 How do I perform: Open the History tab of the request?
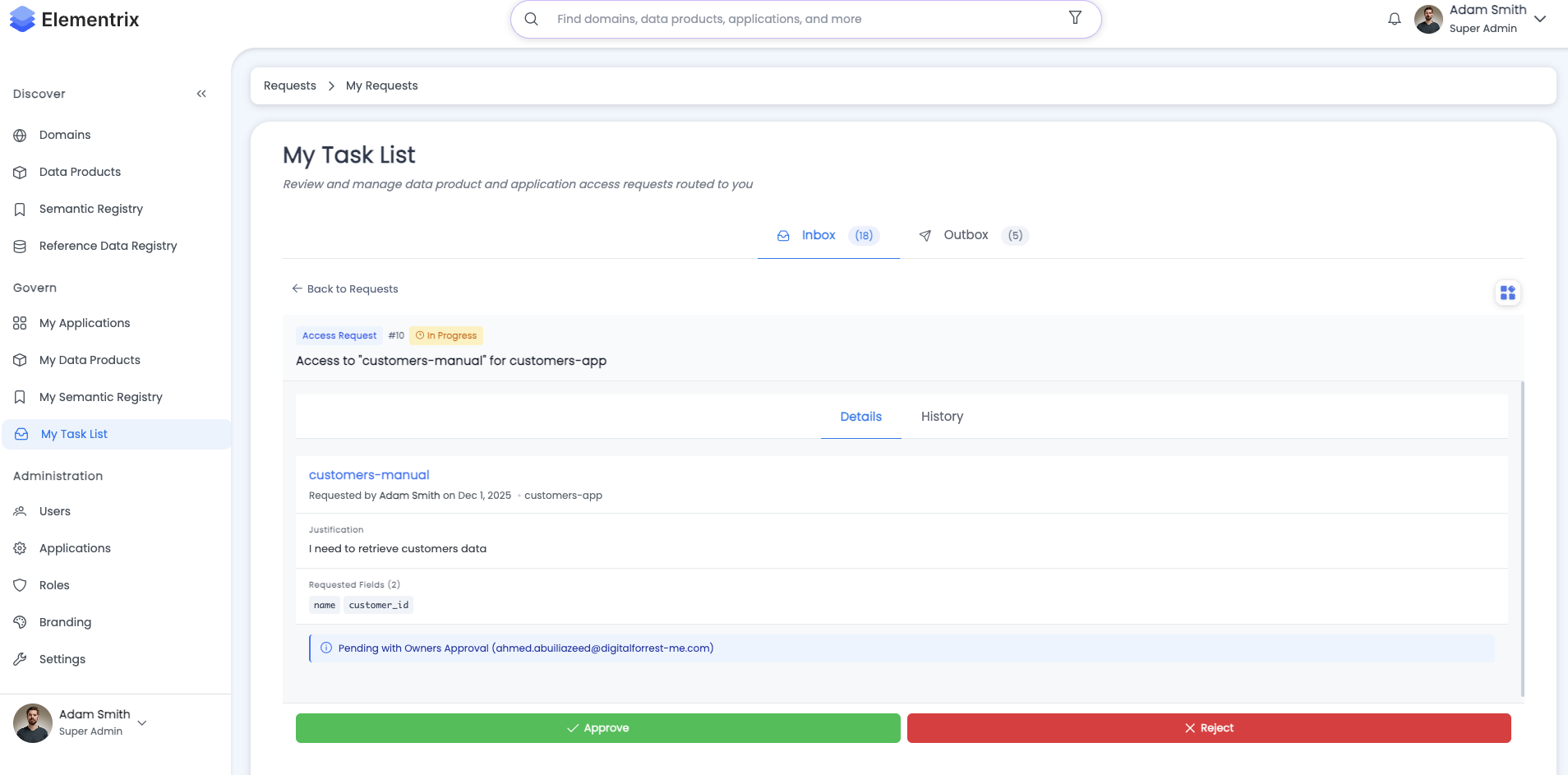point(942,417)
